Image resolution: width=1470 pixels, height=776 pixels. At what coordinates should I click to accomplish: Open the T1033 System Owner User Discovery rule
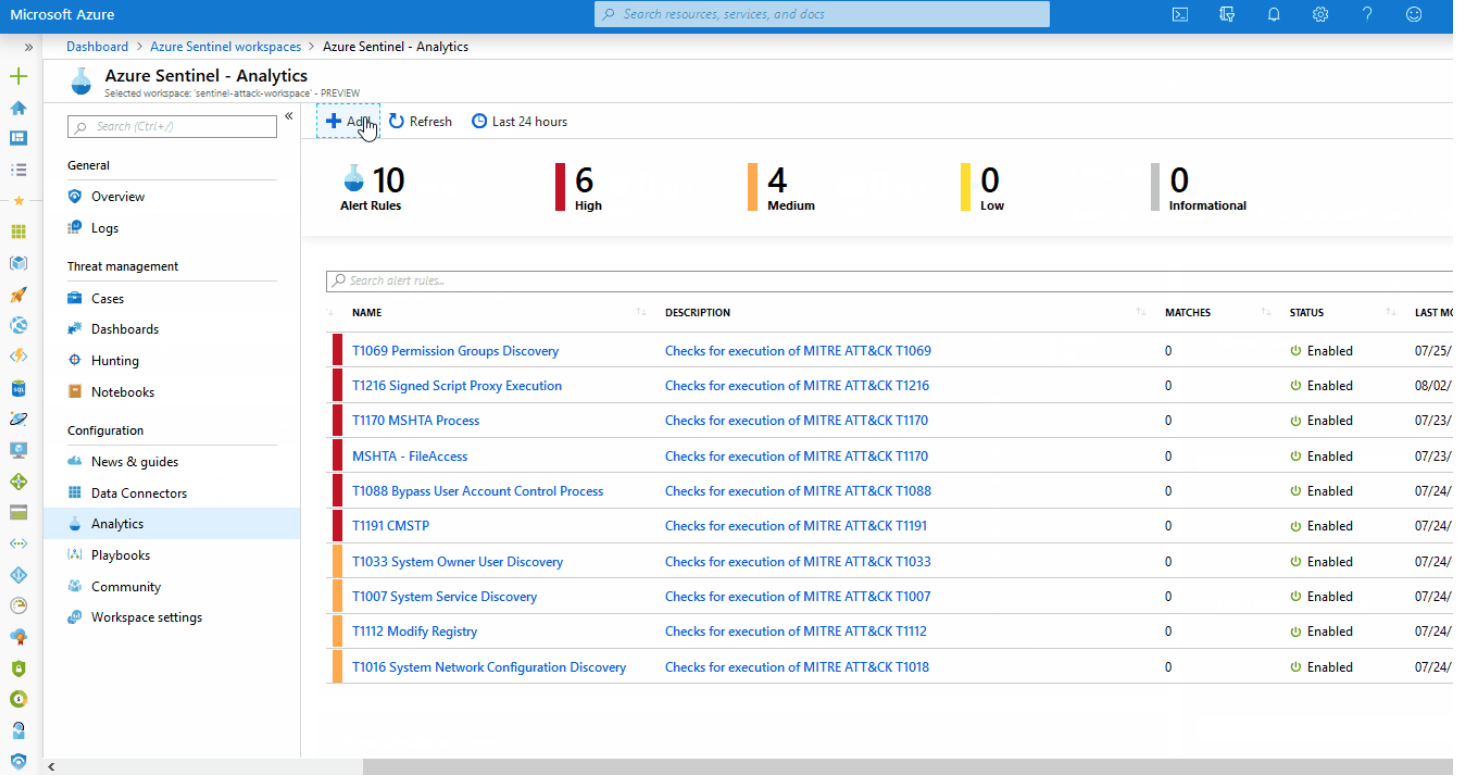(x=458, y=562)
